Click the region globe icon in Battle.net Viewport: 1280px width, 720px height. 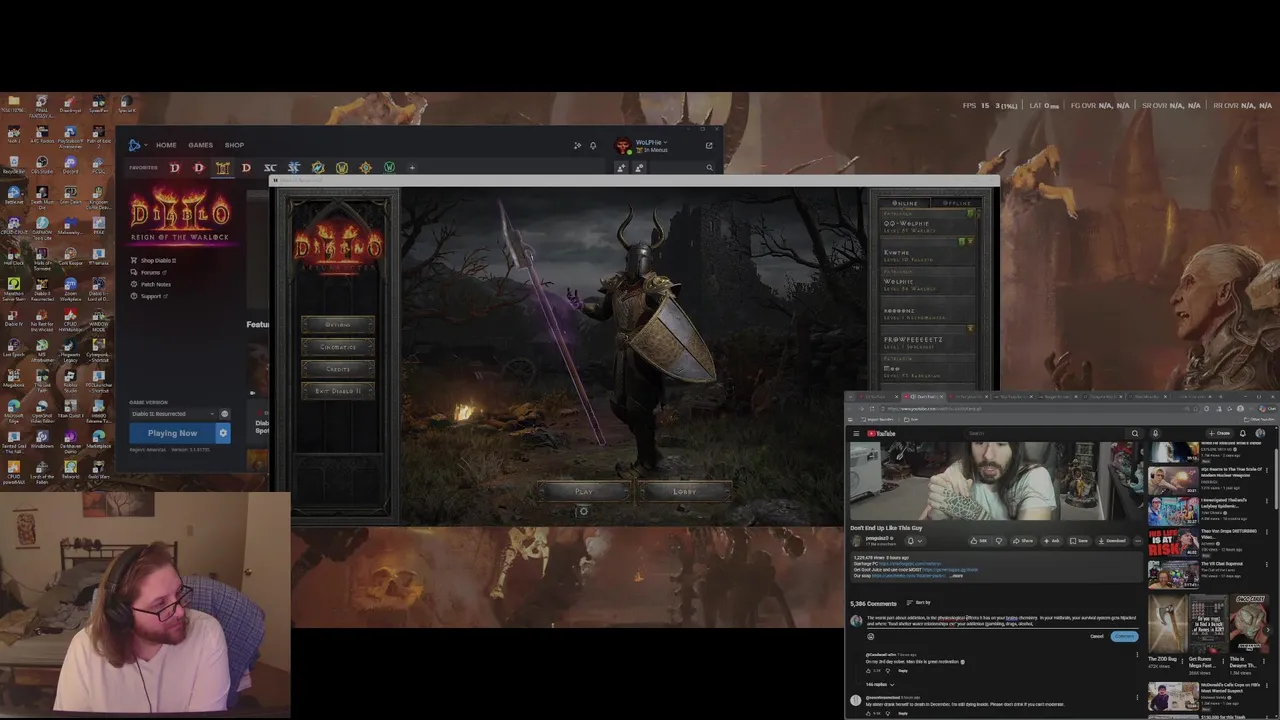point(224,413)
